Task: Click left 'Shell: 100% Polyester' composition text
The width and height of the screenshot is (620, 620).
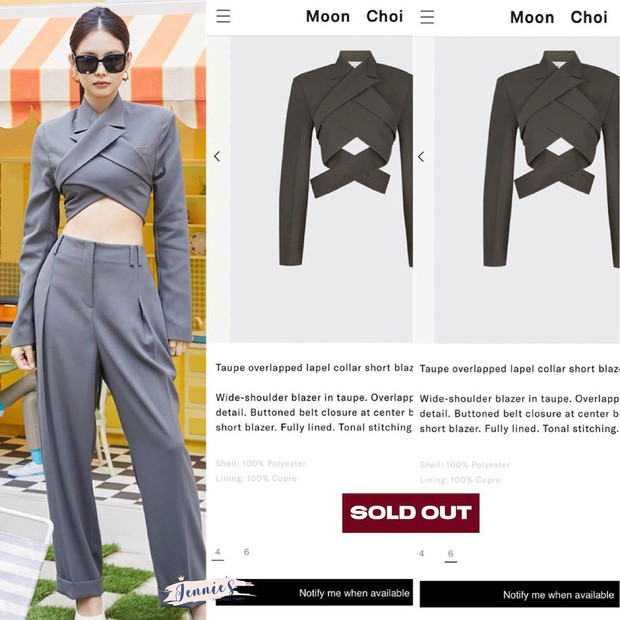Action: coord(261,463)
